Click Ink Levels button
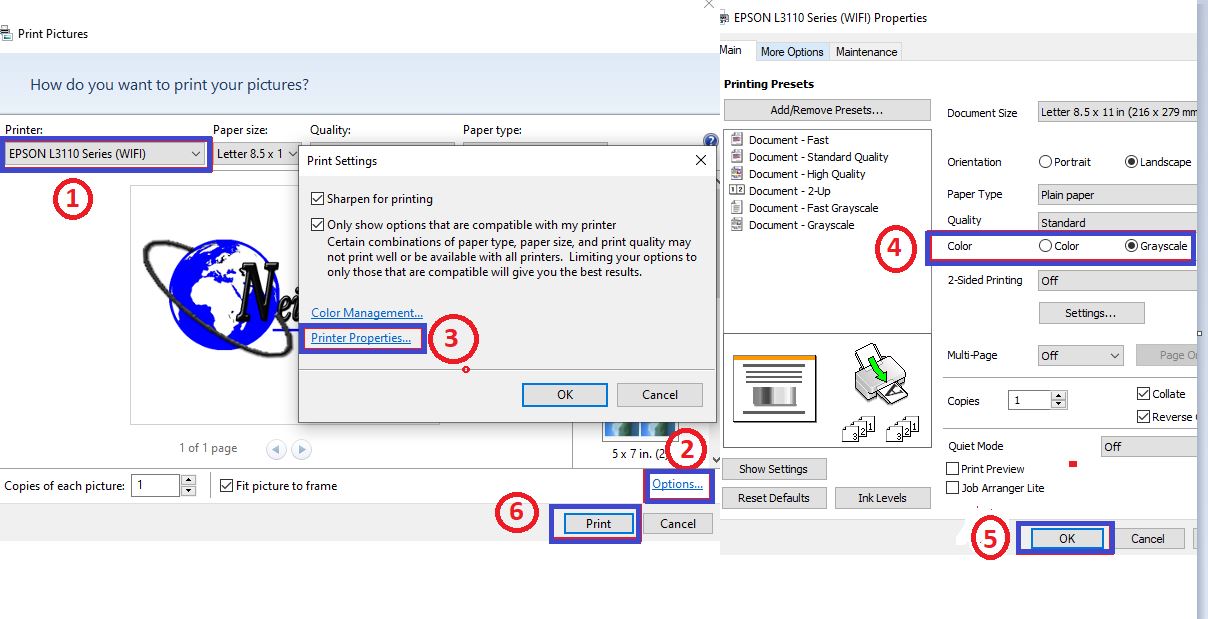 (x=882, y=498)
